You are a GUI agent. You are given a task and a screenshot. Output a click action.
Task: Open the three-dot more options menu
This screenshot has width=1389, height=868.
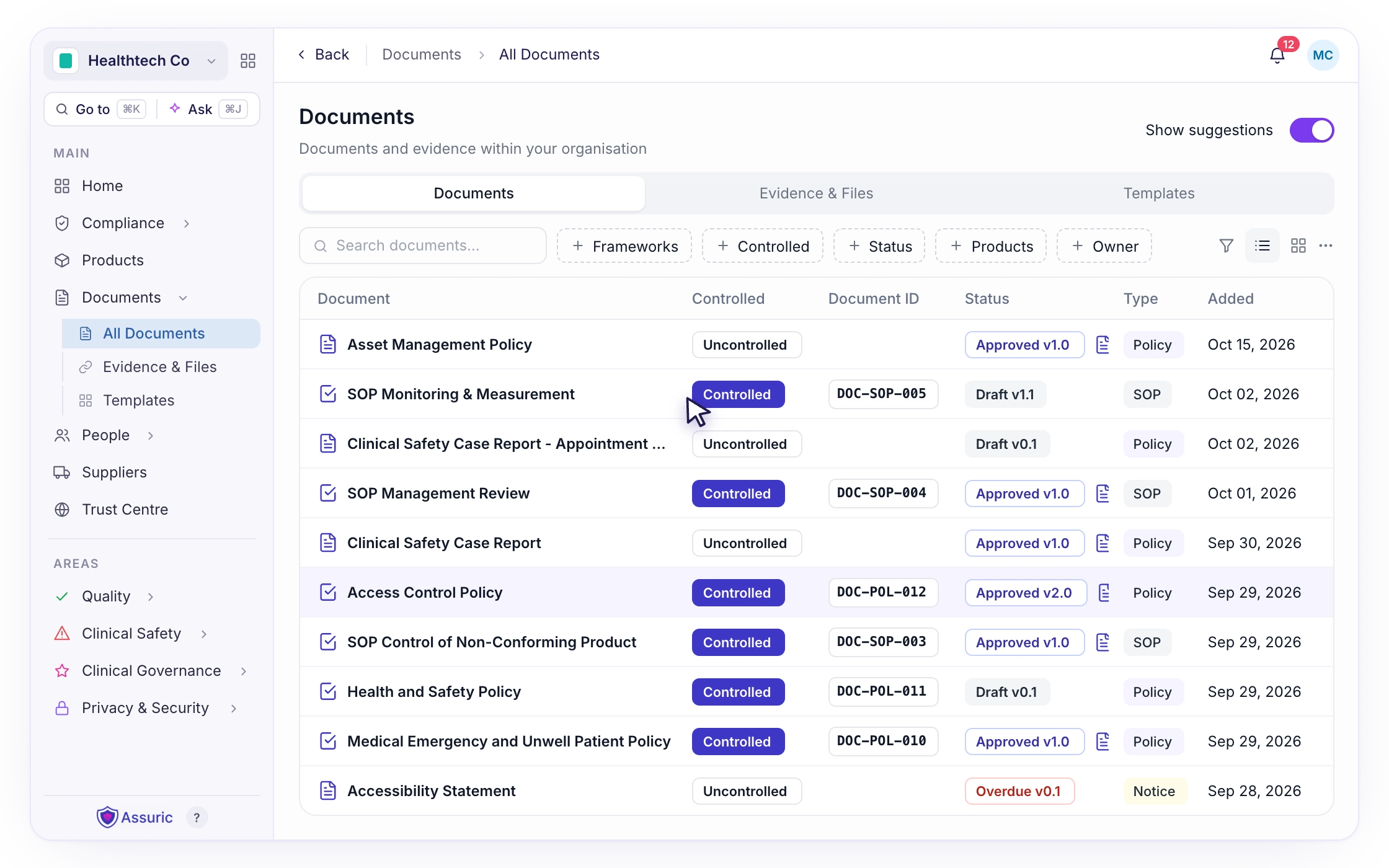(x=1326, y=246)
